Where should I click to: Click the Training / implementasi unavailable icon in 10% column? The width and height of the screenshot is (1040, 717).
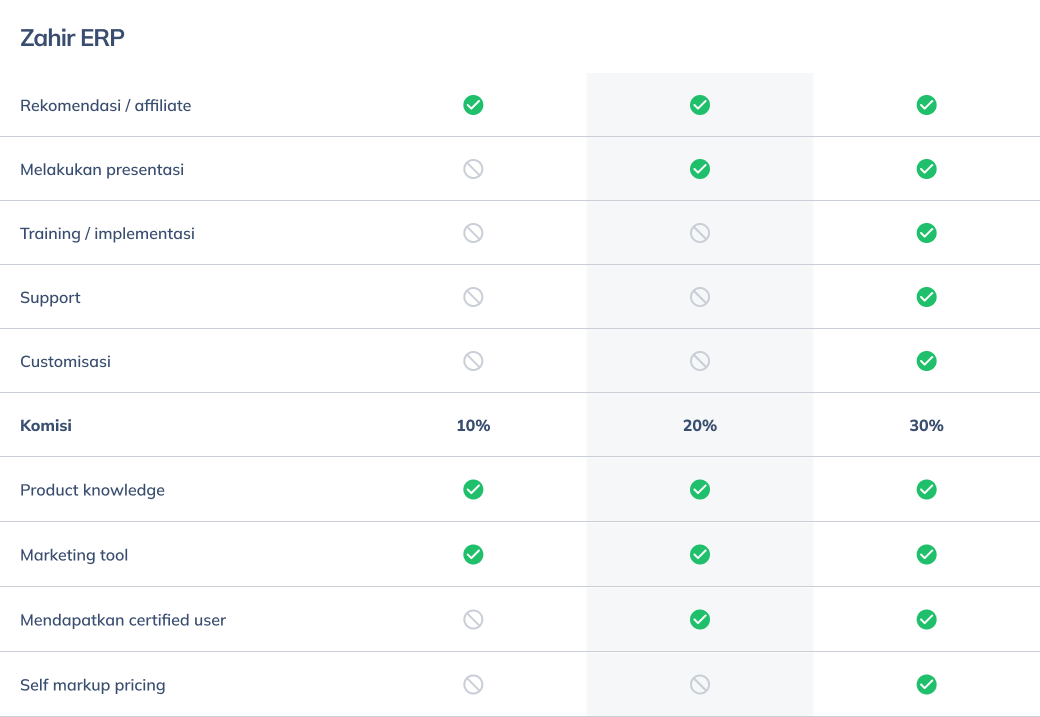pos(473,233)
